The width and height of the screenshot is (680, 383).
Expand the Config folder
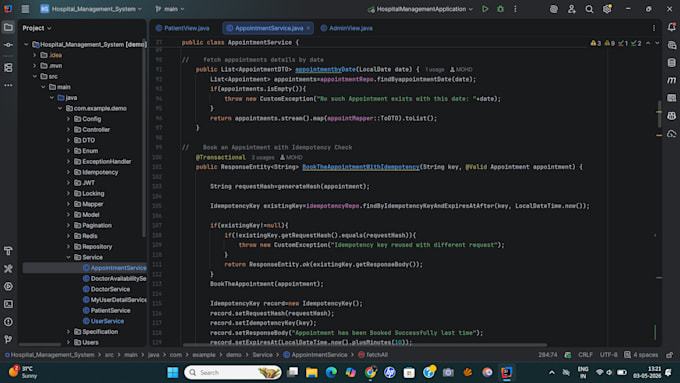(x=68, y=119)
